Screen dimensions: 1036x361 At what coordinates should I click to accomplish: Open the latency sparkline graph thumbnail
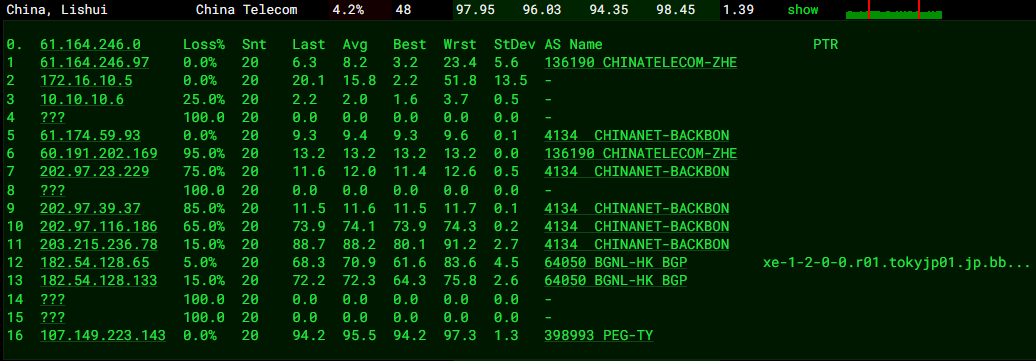(894, 10)
